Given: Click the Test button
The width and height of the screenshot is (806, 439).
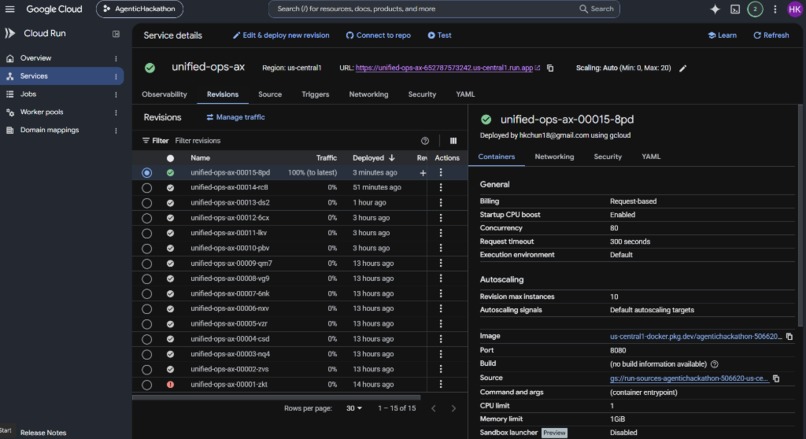Looking at the screenshot, I should click(439, 35).
